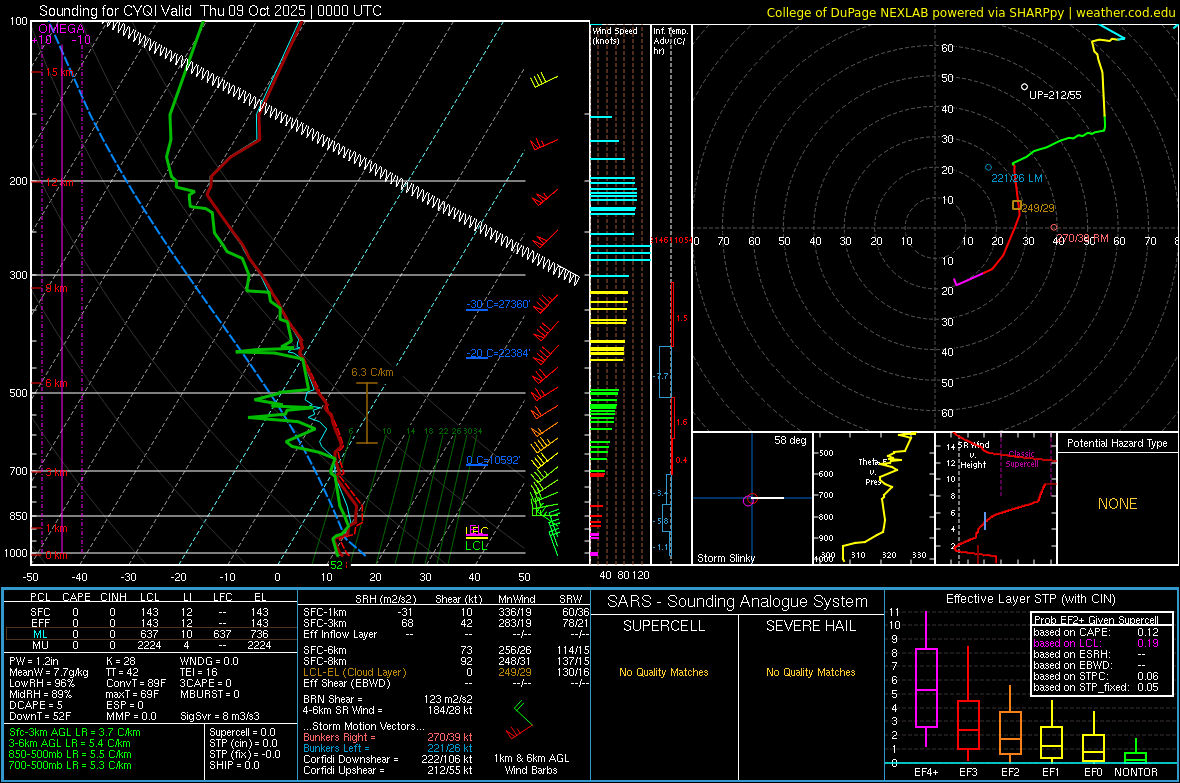The width and height of the screenshot is (1180, 783).
Task: Click the 'Theta-E v. Pres' plot label
Action: coord(873,471)
